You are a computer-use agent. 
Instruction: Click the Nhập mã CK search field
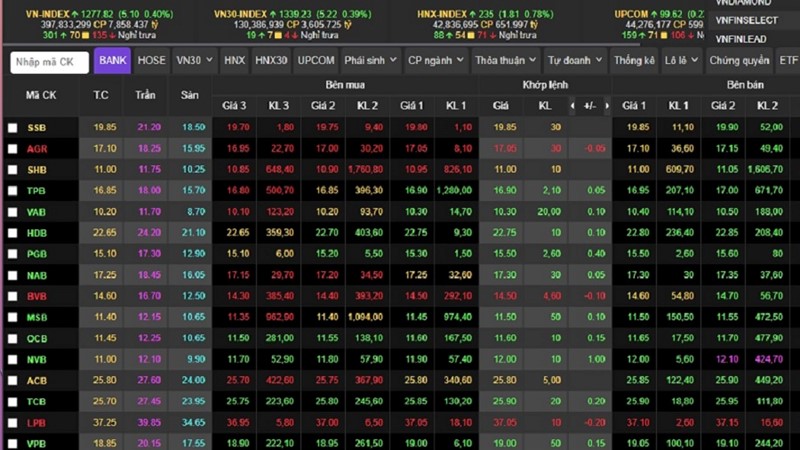49,62
